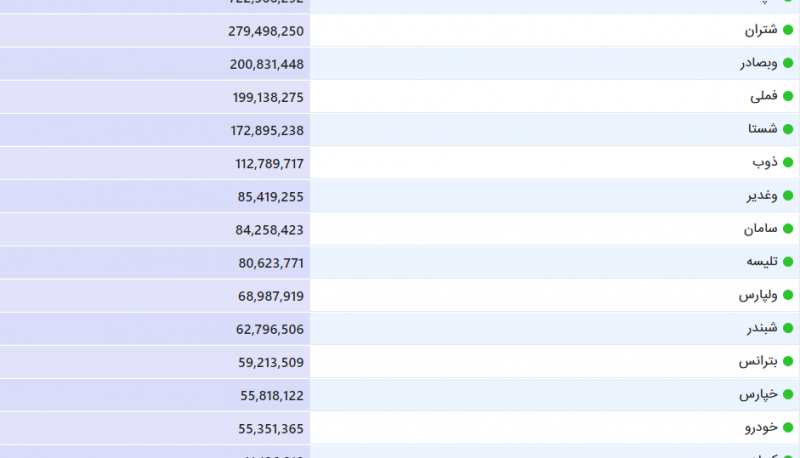The height and width of the screenshot is (458, 800).
Task: Click the green dot beside خودرو
Action: pos(788,428)
